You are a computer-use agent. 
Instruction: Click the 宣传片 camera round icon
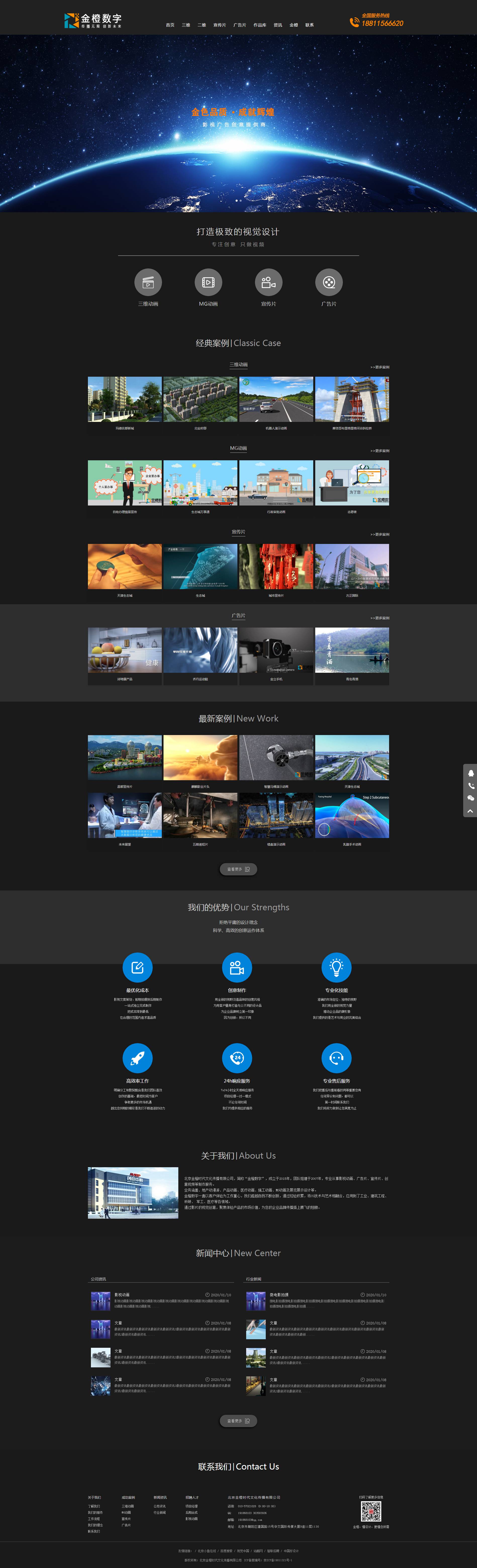pyautogui.click(x=269, y=283)
